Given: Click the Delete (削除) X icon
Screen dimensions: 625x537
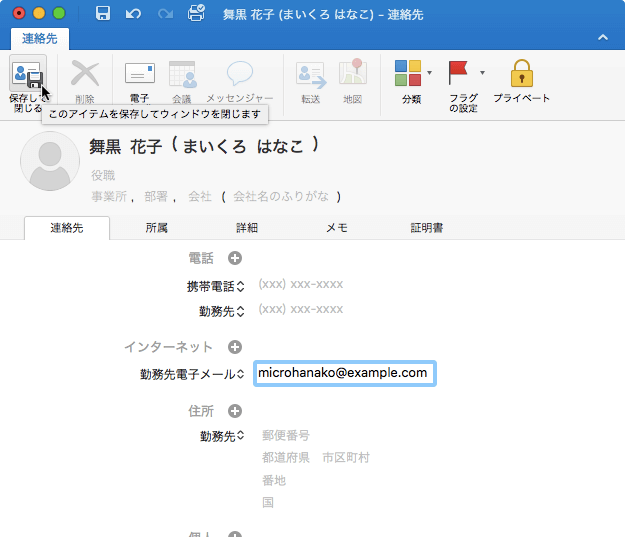Looking at the screenshot, I should click(85, 74).
